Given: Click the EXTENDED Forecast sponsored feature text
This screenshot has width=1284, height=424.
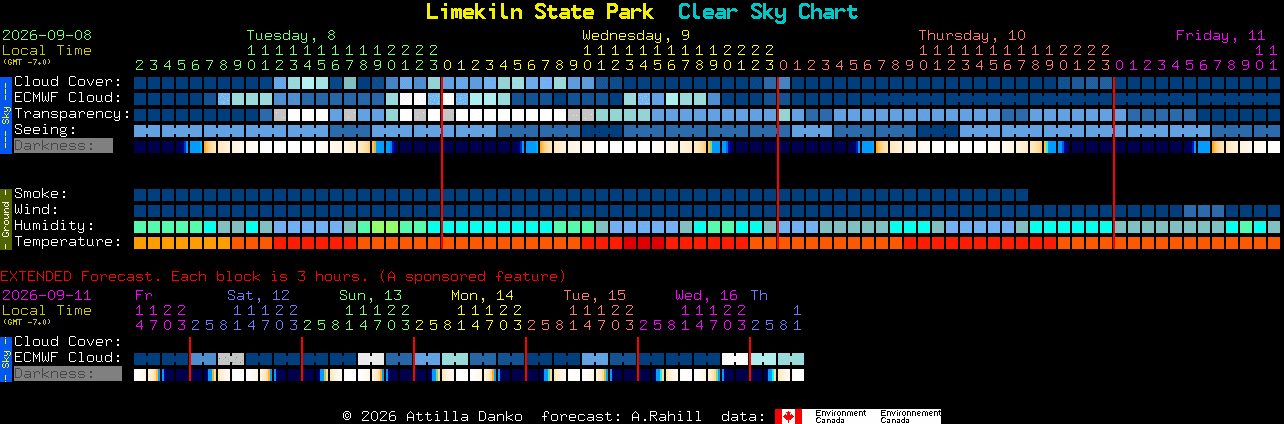Looking at the screenshot, I should (283, 276).
